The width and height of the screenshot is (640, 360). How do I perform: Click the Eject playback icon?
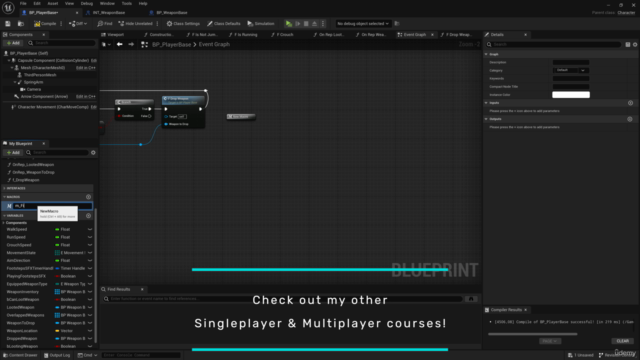click(314, 24)
